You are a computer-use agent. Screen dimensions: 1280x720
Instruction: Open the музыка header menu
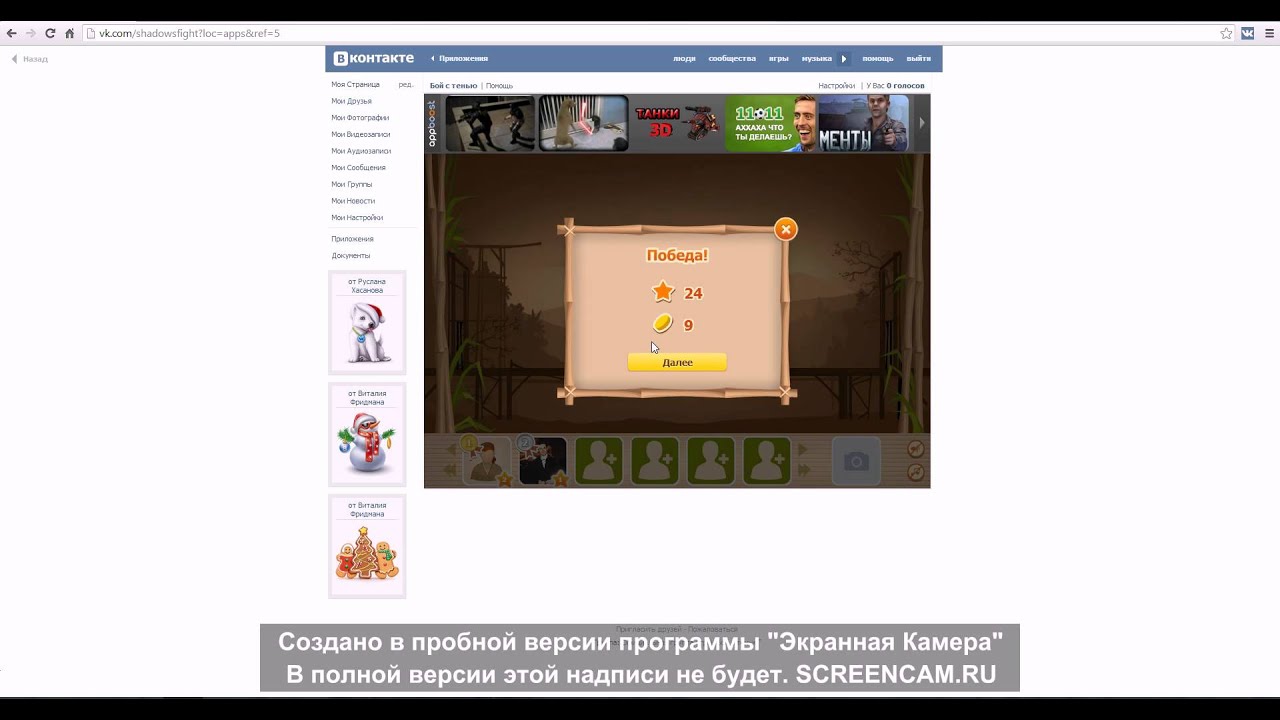point(816,59)
